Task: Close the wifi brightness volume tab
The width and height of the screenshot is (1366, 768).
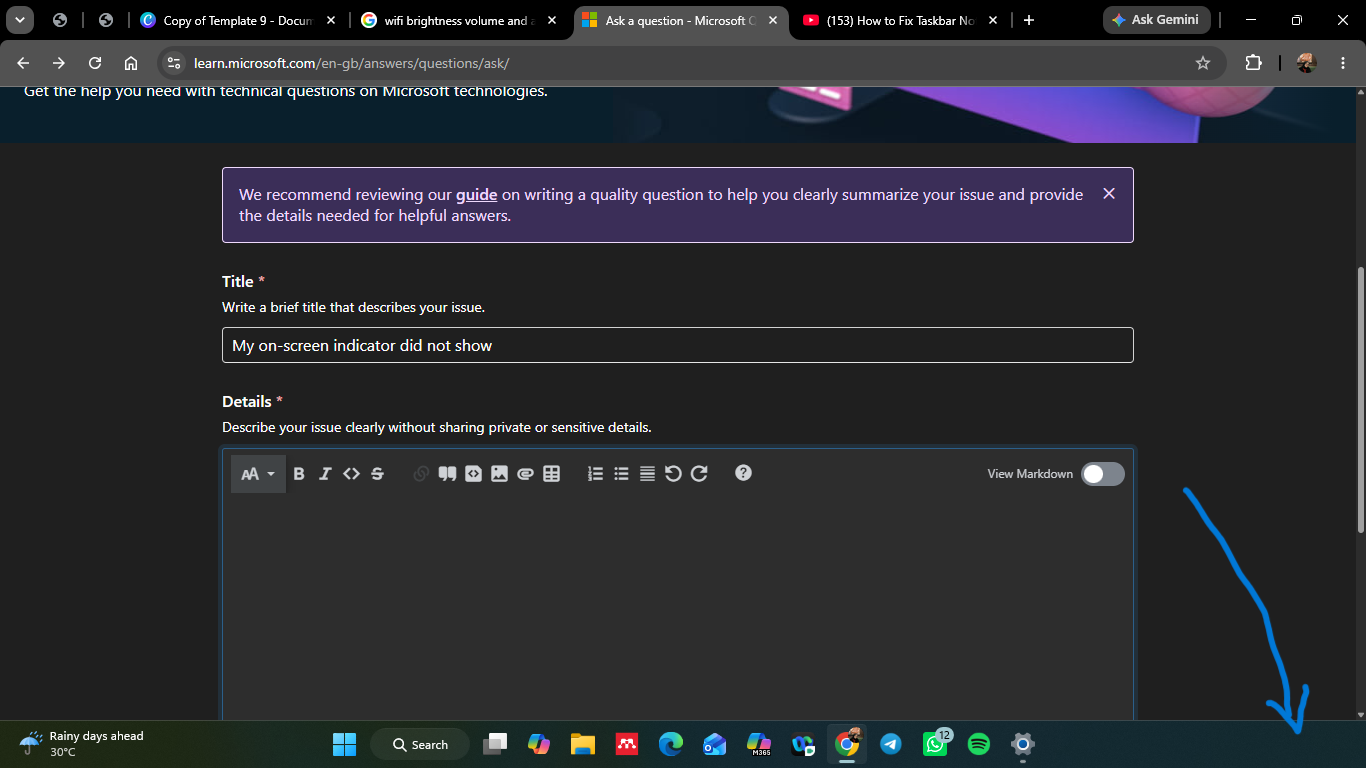Action: point(552,20)
